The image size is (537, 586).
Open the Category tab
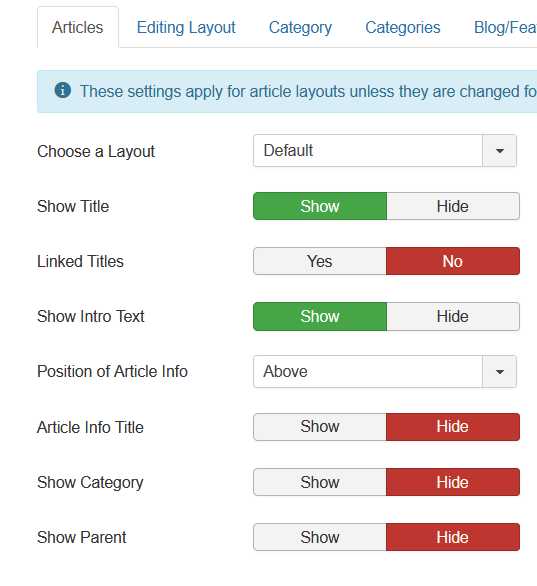point(300,27)
